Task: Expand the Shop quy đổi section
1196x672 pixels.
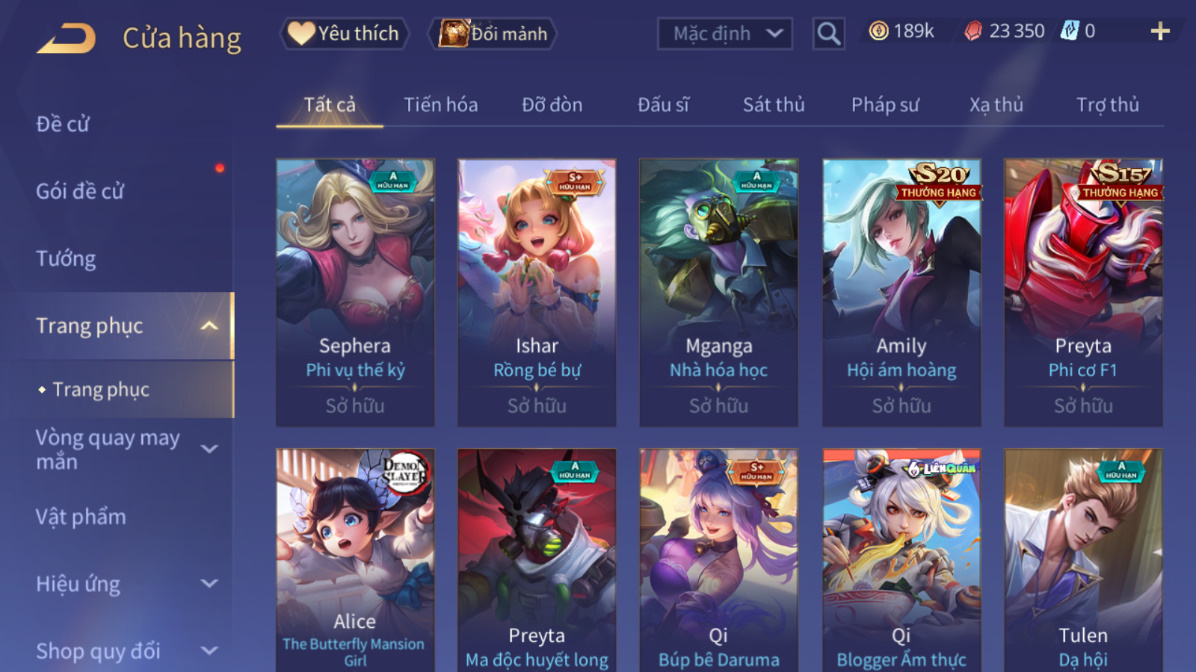Action: click(209, 651)
